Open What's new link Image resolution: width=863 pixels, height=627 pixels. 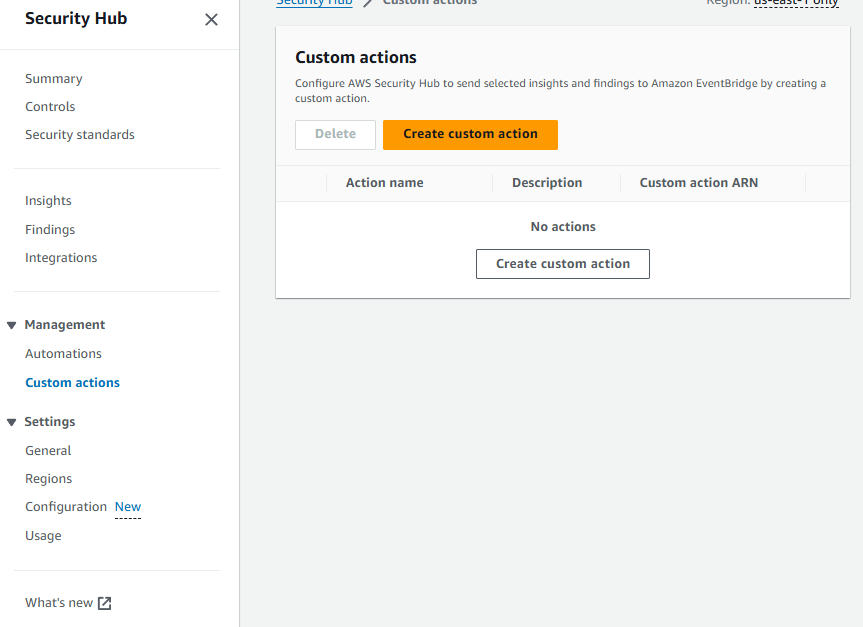59,603
